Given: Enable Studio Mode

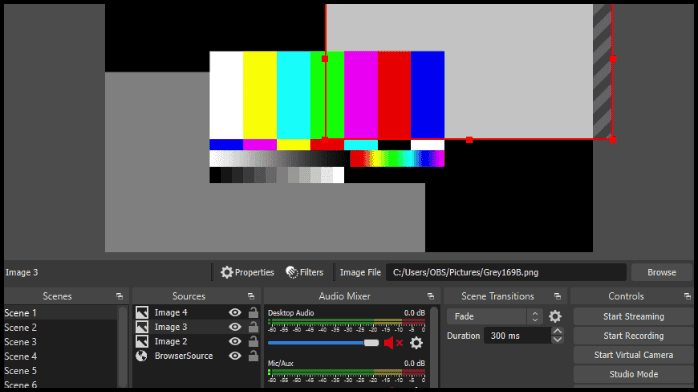Looking at the screenshot, I should [633, 374].
